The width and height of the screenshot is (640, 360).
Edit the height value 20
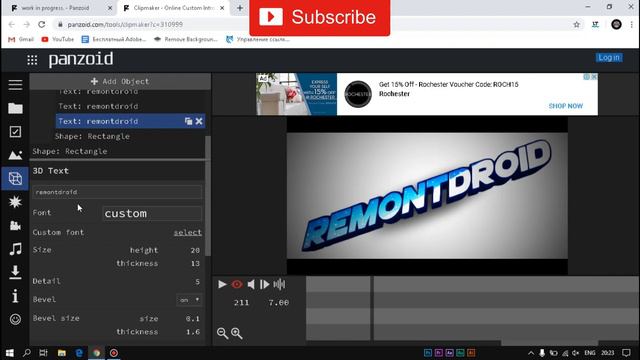pyautogui.click(x=195, y=250)
